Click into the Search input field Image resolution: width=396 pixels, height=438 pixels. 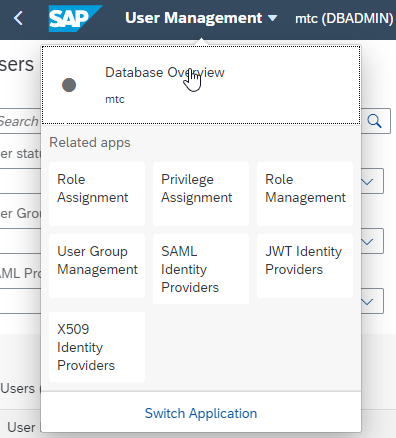(20, 121)
